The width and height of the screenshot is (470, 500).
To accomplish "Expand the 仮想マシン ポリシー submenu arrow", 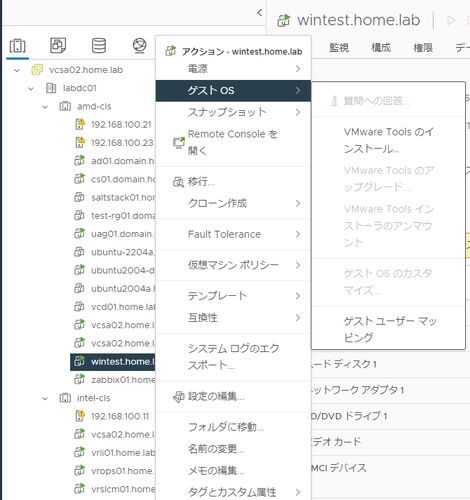I will tap(298, 265).
